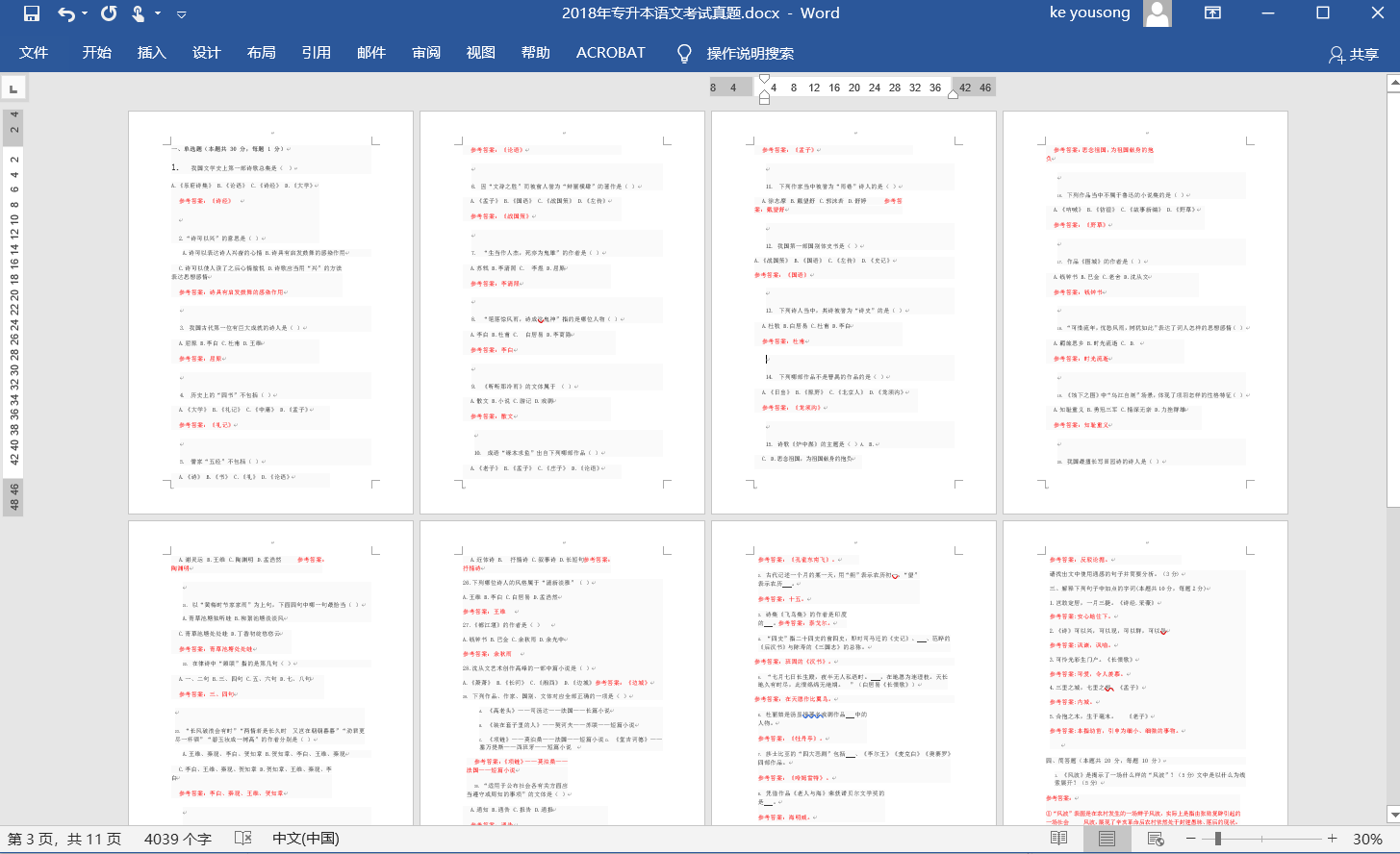This screenshot has height=854, width=1400.
Task: Undo the last action
Action: tap(64, 13)
